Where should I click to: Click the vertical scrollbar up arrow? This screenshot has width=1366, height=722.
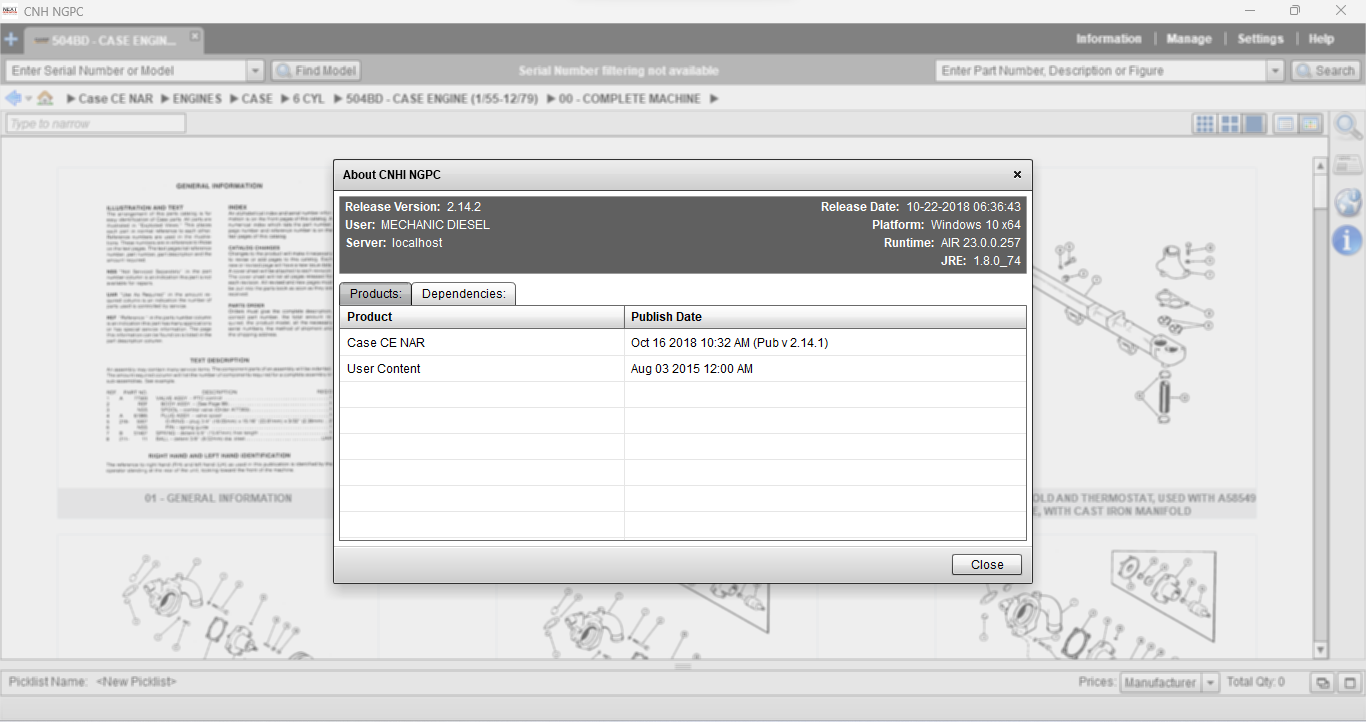point(1320,165)
